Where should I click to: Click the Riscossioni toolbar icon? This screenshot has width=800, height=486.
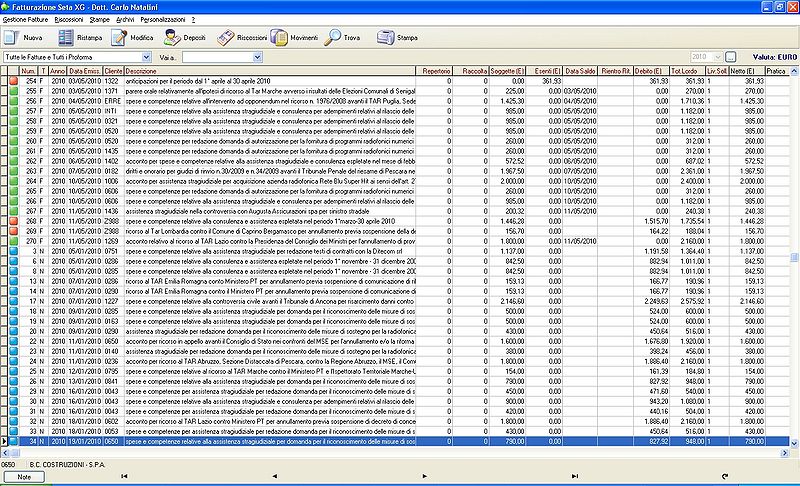(x=226, y=37)
